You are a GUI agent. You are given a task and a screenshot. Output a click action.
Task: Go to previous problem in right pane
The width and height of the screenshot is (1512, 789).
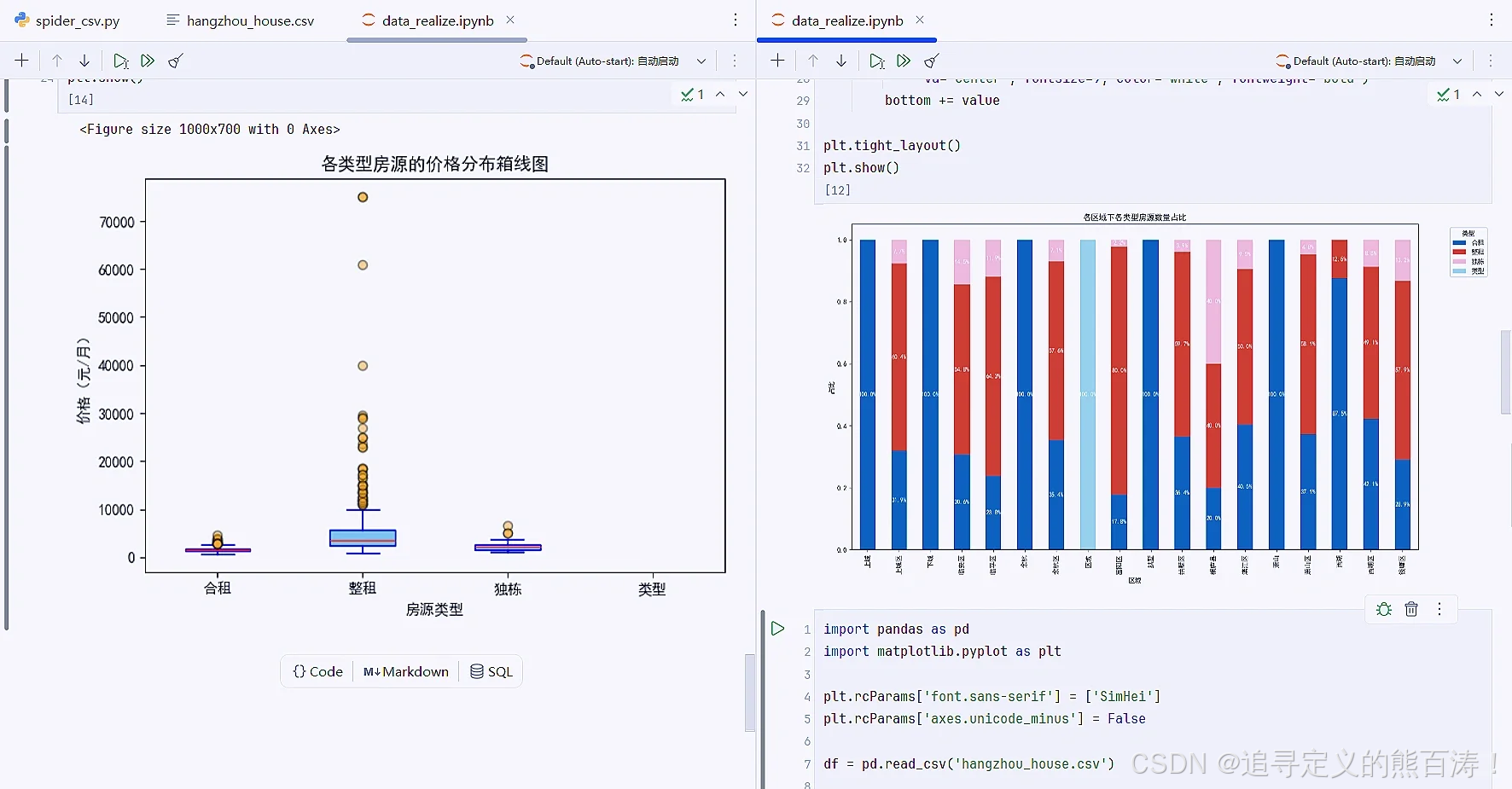[1477, 94]
